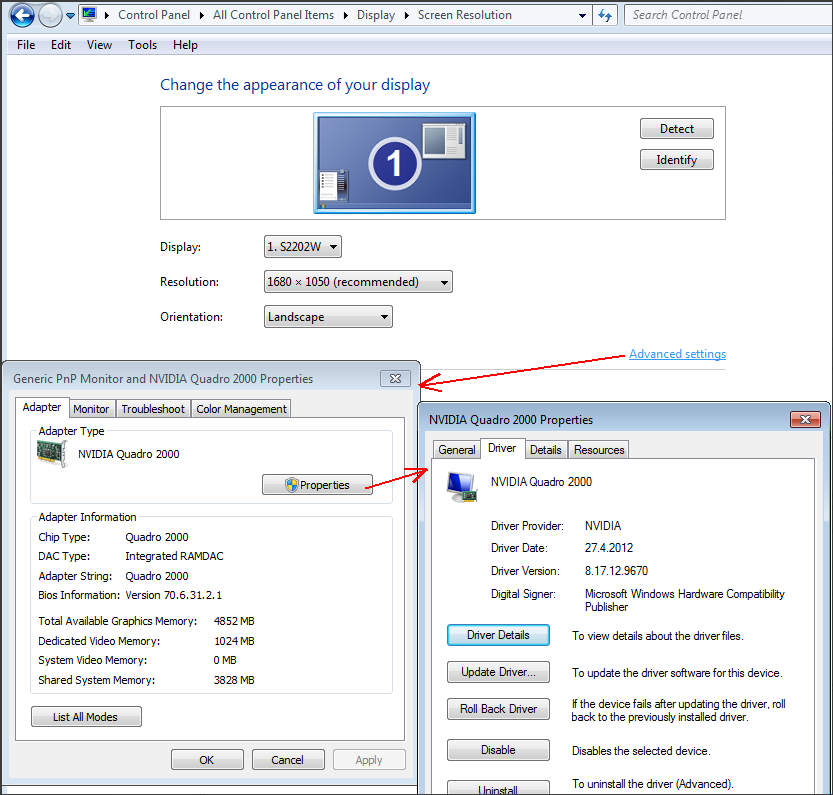Click the Control Panel icon in address bar
Image resolution: width=833 pixels, height=795 pixels.
click(x=89, y=15)
